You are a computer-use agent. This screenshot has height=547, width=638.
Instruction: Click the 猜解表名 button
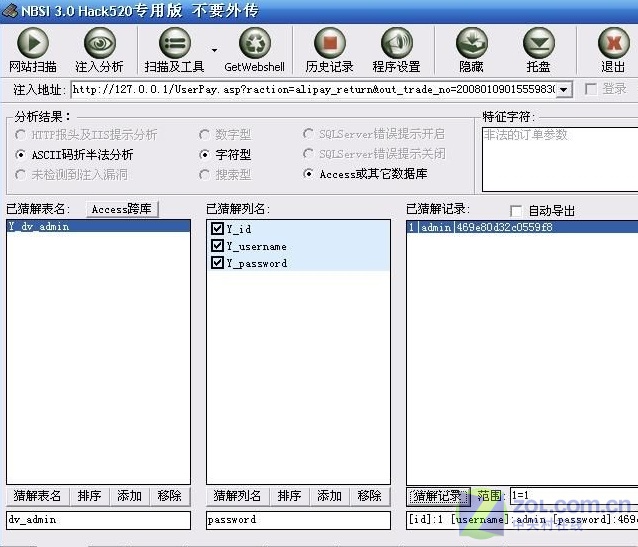point(37,496)
